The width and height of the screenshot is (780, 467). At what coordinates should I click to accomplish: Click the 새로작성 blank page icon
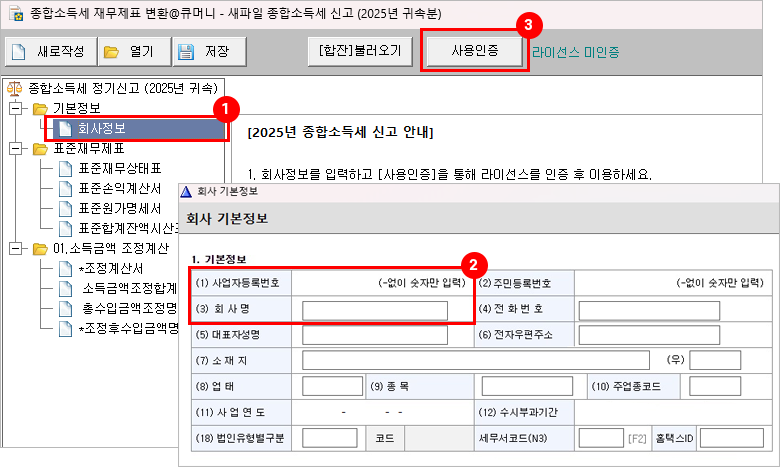pos(19,52)
